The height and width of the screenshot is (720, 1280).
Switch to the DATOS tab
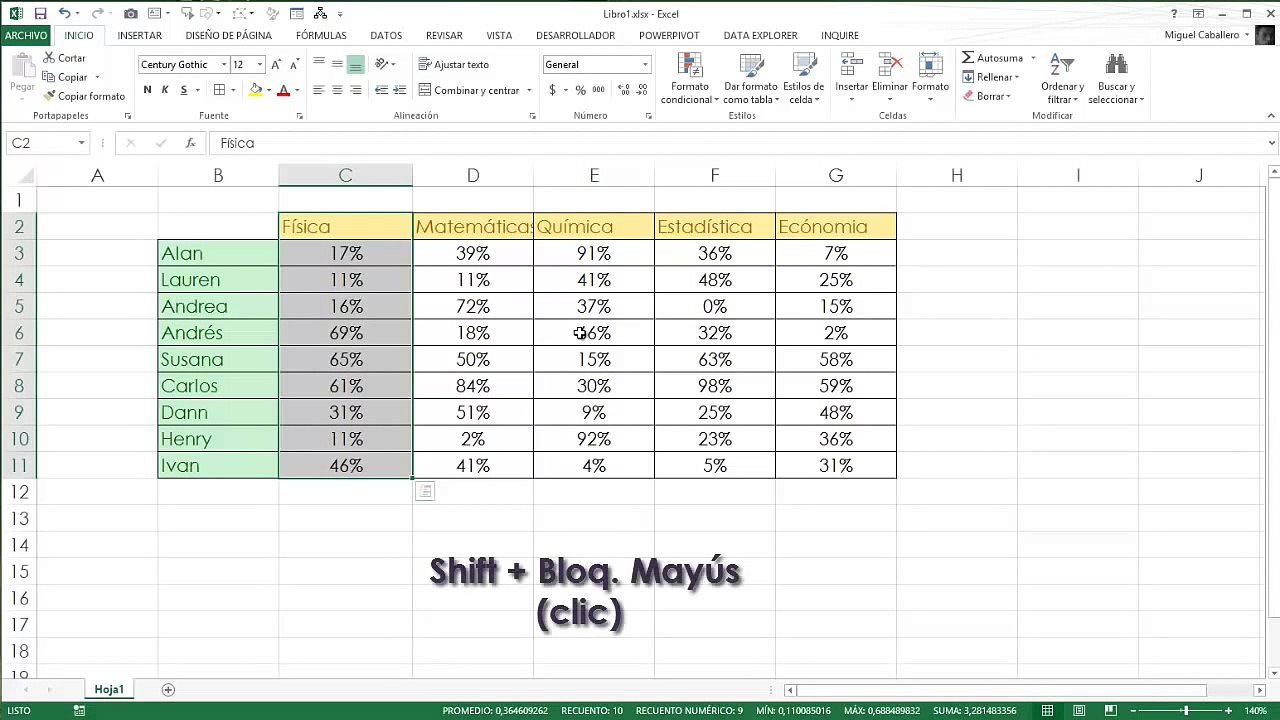386,35
